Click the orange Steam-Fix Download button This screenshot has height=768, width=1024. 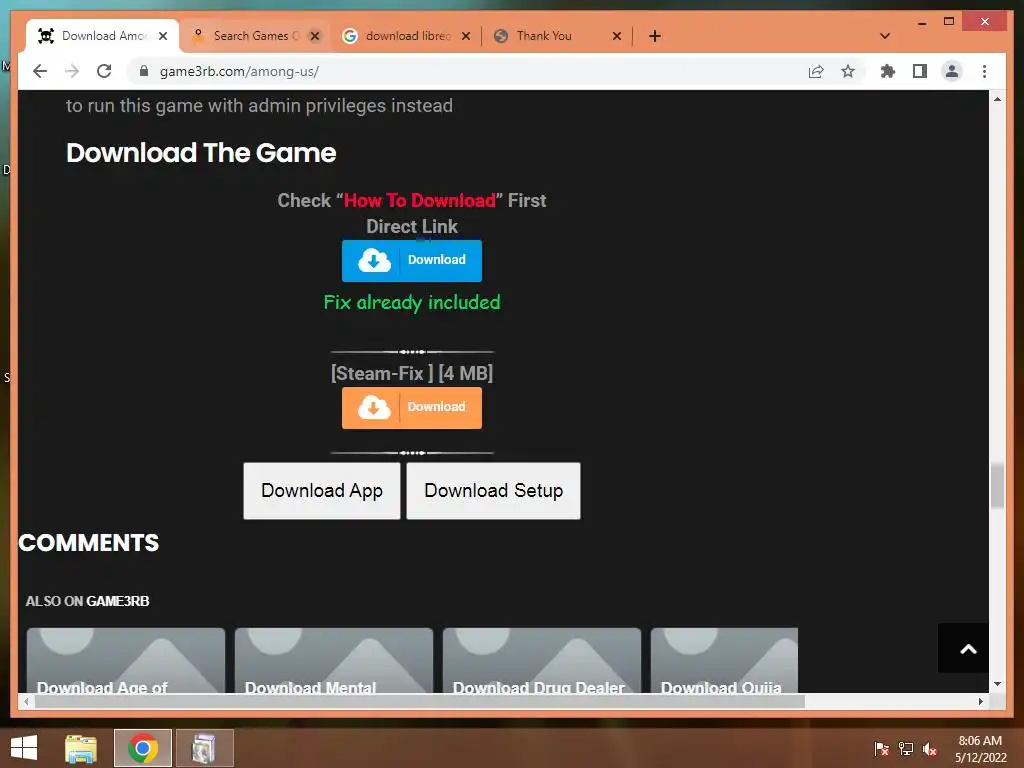[411, 408]
